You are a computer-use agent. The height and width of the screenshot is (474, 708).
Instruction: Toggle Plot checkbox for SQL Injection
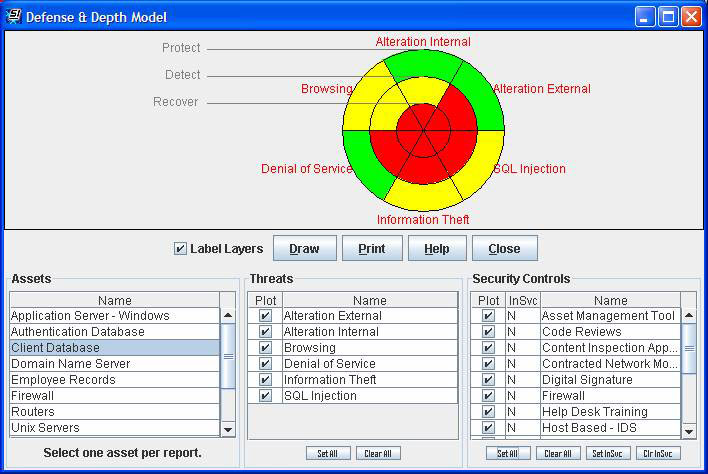click(x=265, y=396)
